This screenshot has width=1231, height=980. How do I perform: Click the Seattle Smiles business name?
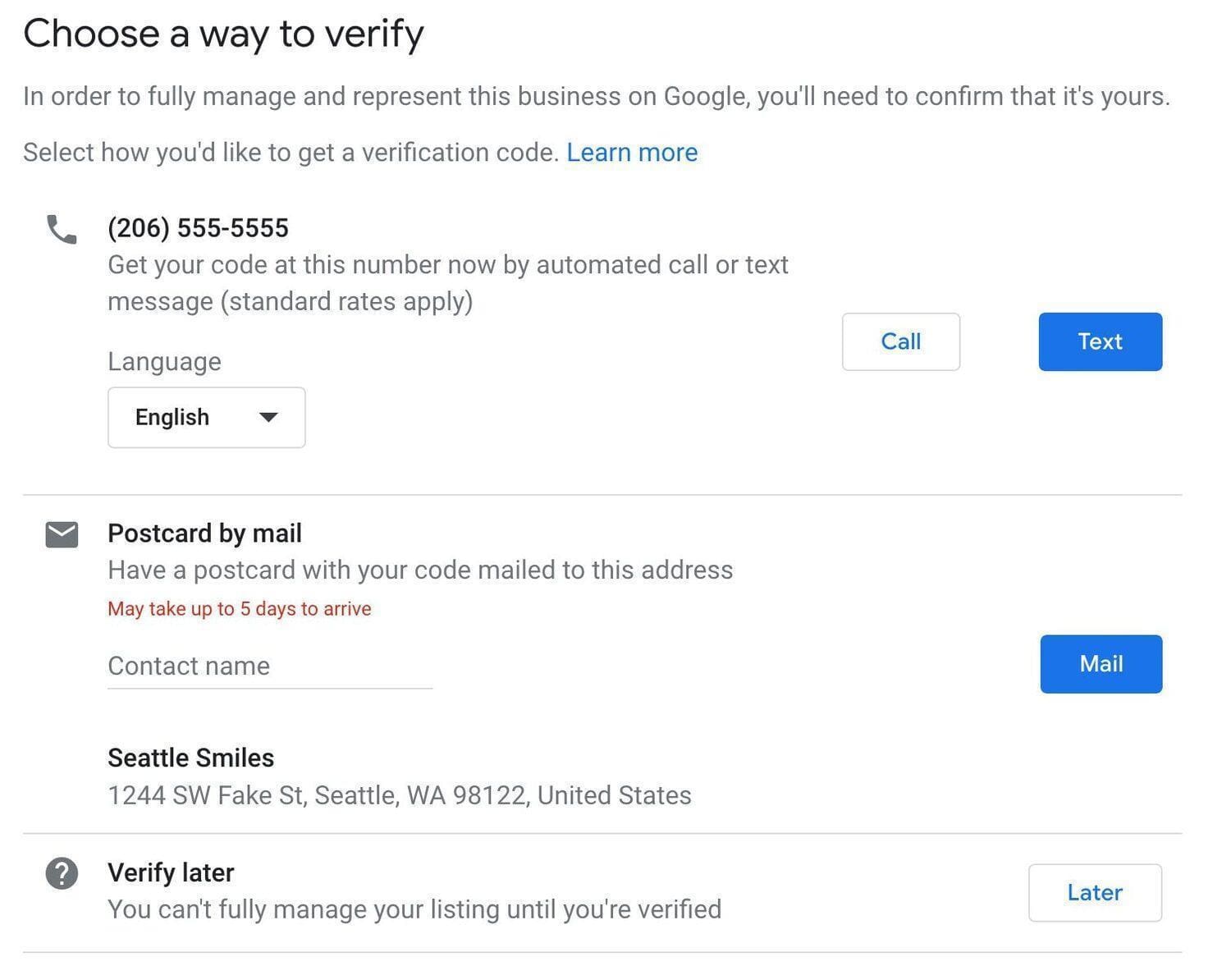point(190,758)
